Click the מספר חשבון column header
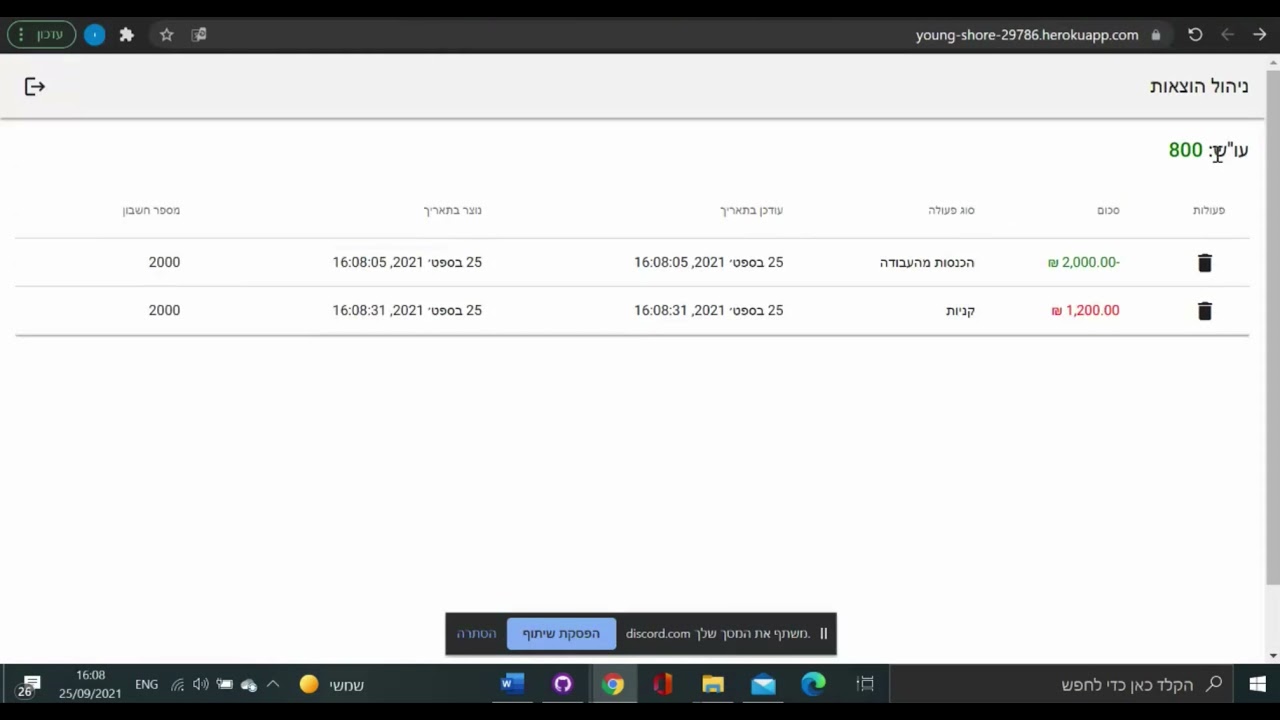Screen dimensions: 1280x720 pyautogui.click(x=151, y=211)
